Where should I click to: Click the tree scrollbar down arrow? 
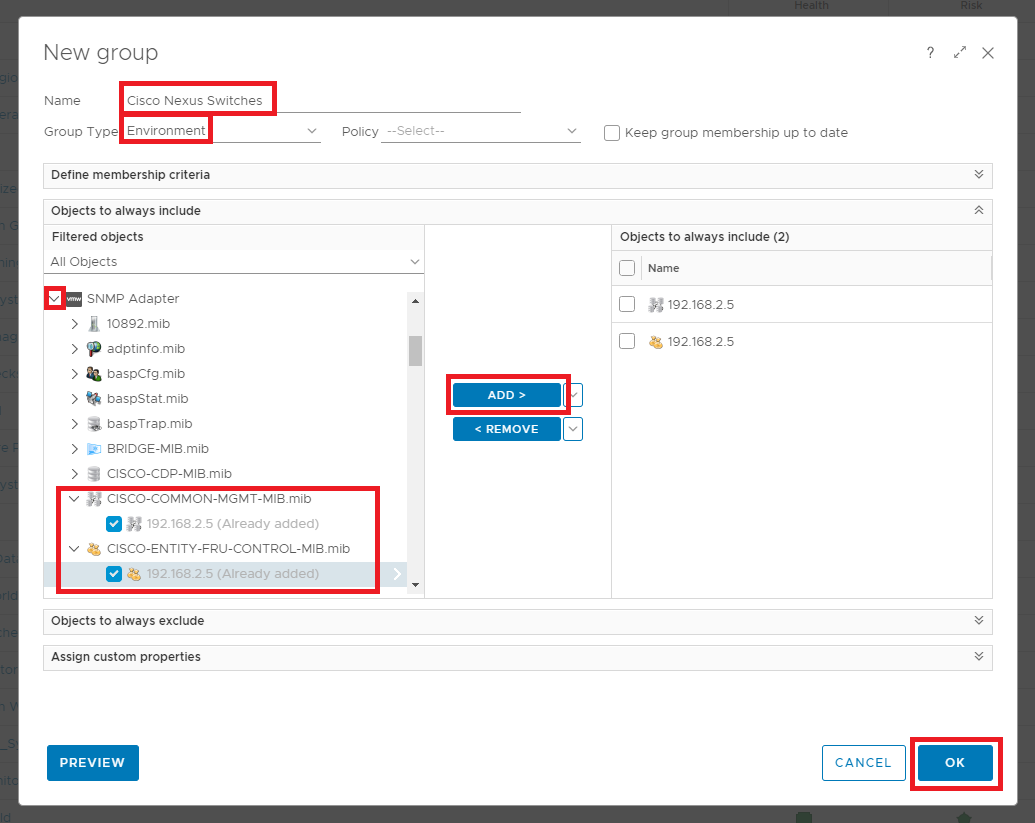[x=415, y=585]
